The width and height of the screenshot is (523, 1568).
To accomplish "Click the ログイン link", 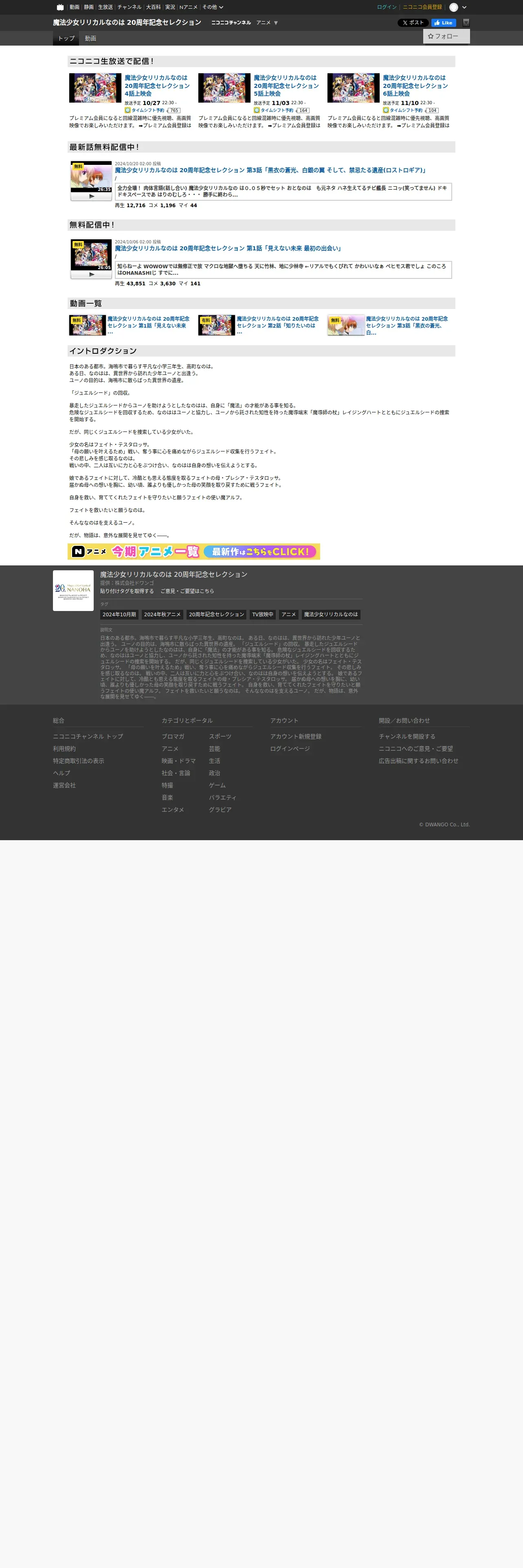I will [387, 7].
